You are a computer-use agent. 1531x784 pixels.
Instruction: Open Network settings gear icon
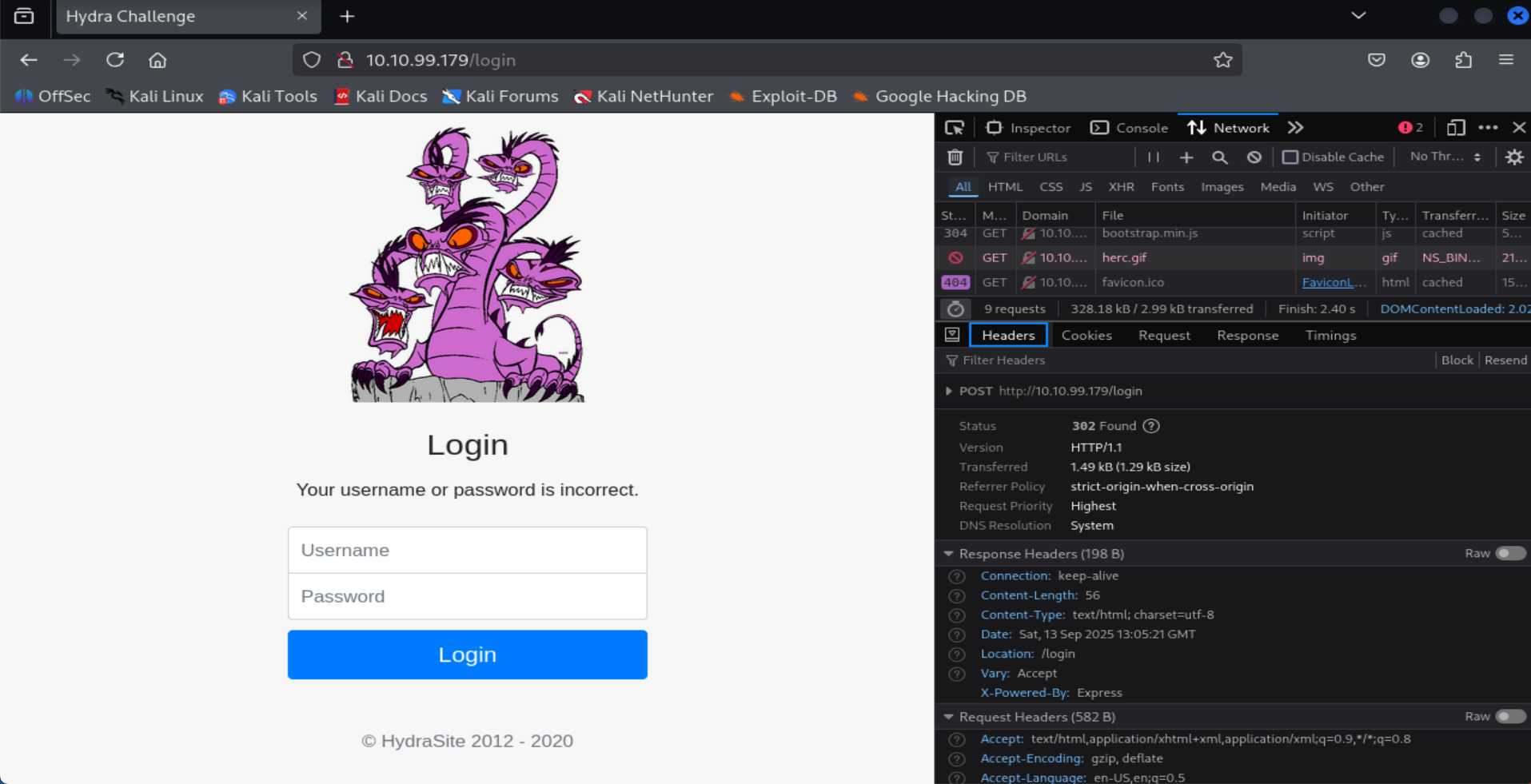click(1513, 157)
